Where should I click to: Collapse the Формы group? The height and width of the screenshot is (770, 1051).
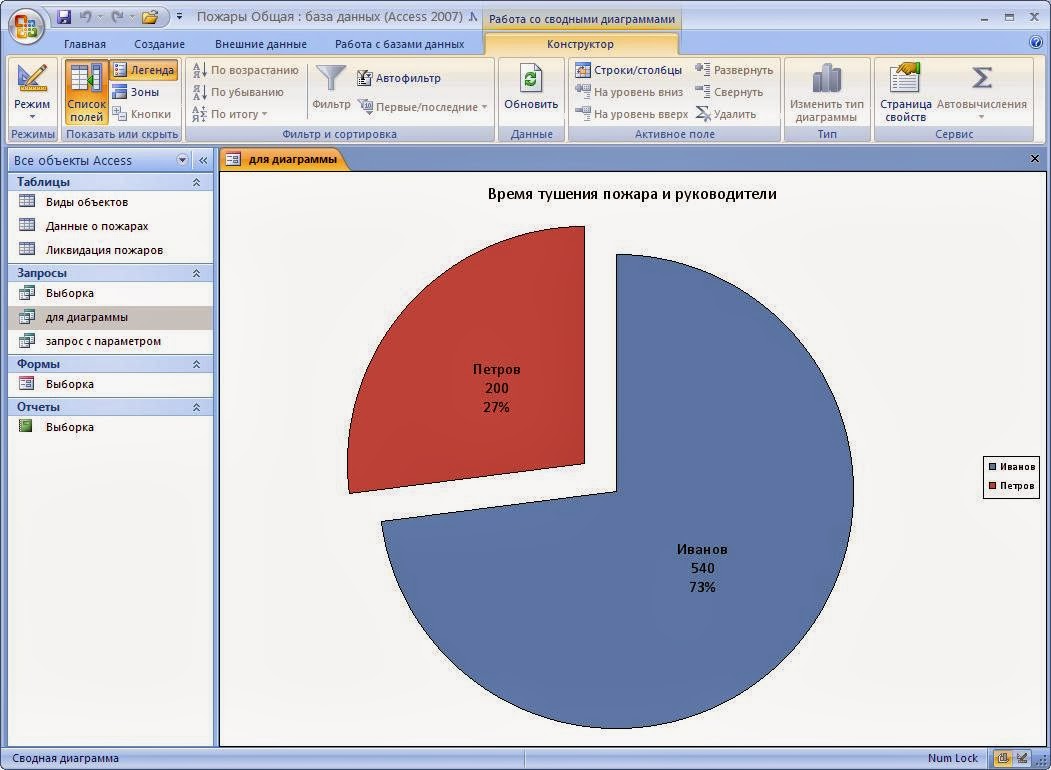click(196, 365)
